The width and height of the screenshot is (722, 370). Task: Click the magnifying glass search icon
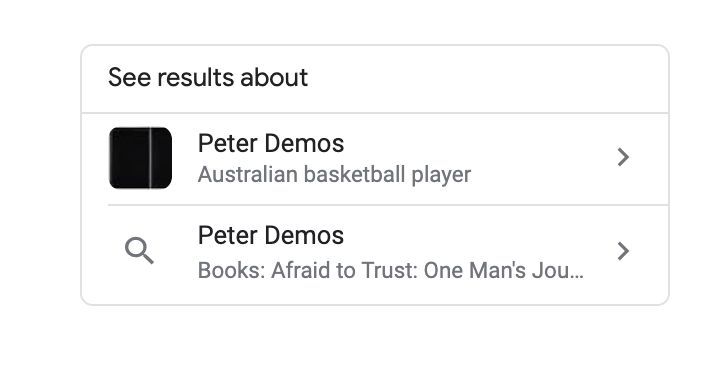tap(139, 251)
